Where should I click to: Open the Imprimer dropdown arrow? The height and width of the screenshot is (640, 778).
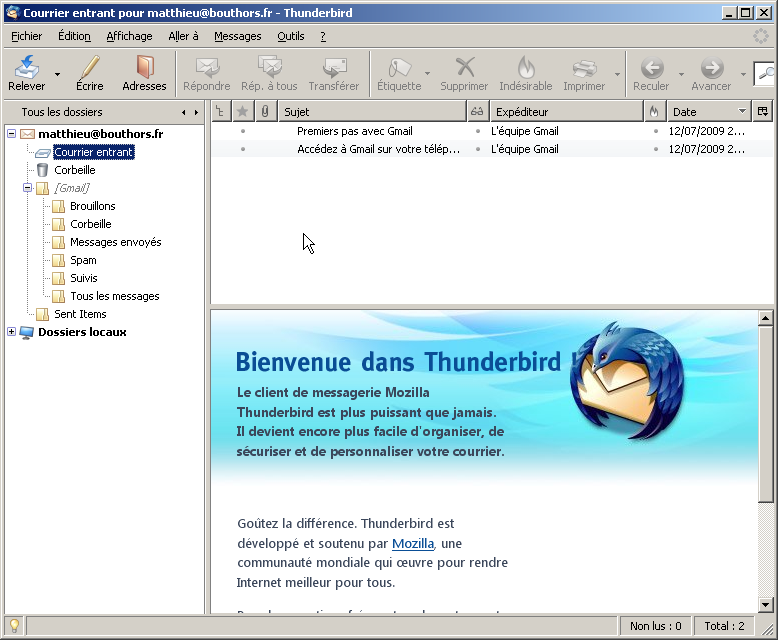pos(617,74)
